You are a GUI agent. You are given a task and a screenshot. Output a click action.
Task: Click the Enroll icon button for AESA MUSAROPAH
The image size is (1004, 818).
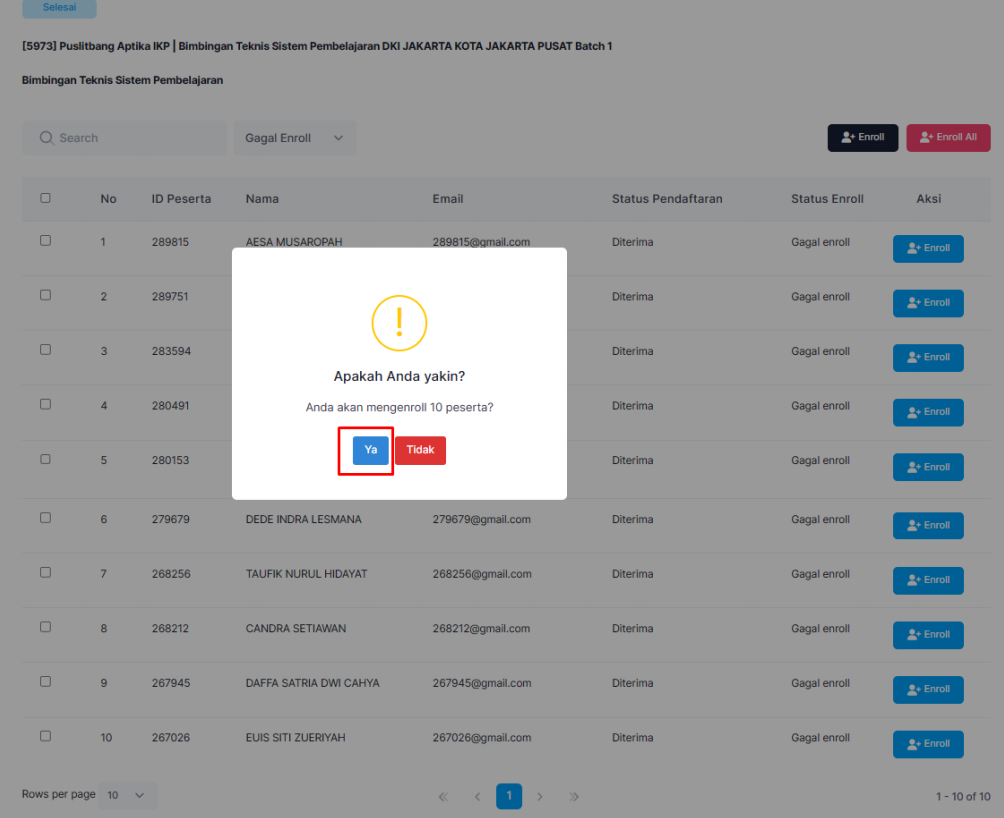[x=927, y=248]
